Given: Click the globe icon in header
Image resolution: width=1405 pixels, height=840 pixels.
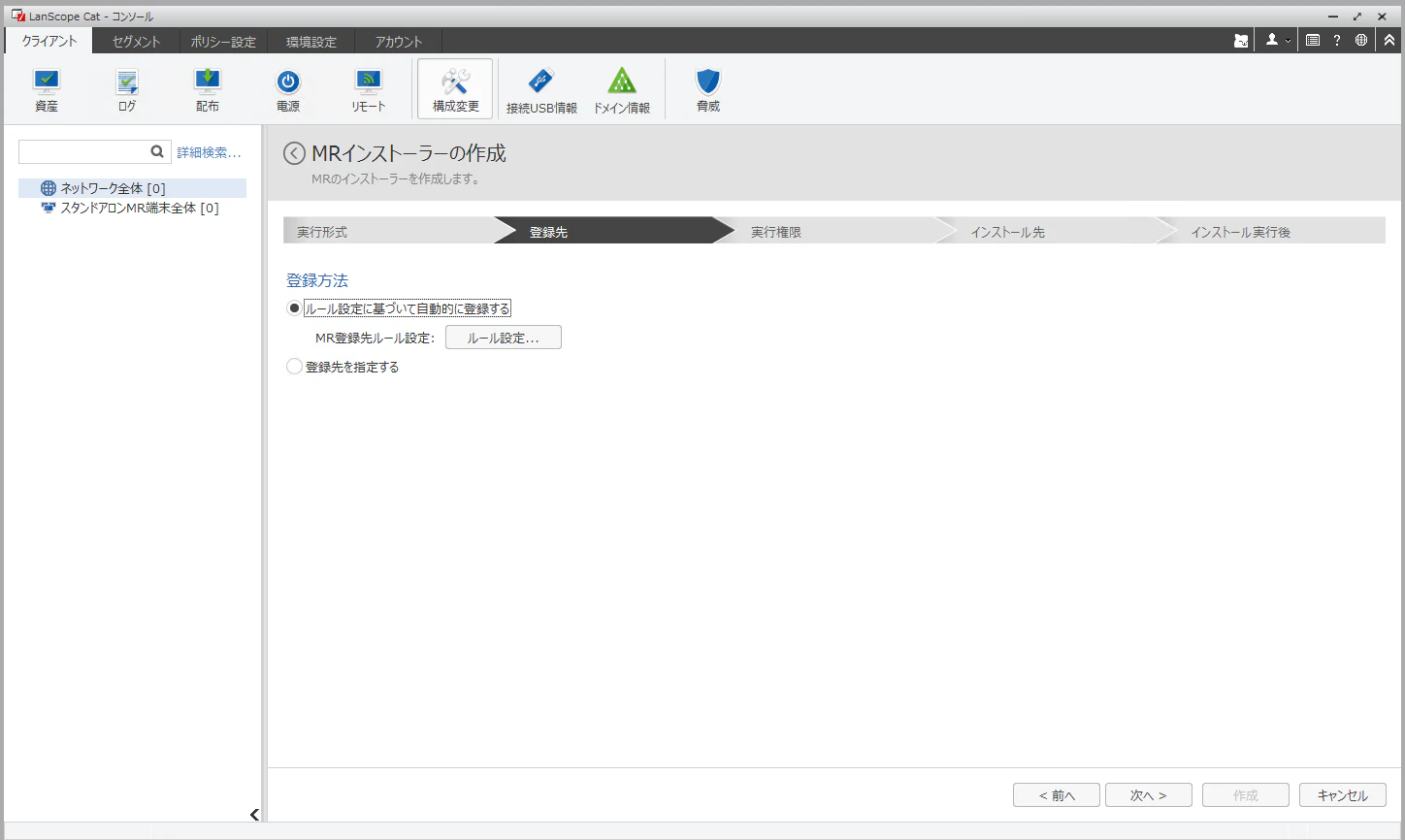Looking at the screenshot, I should point(1361,41).
